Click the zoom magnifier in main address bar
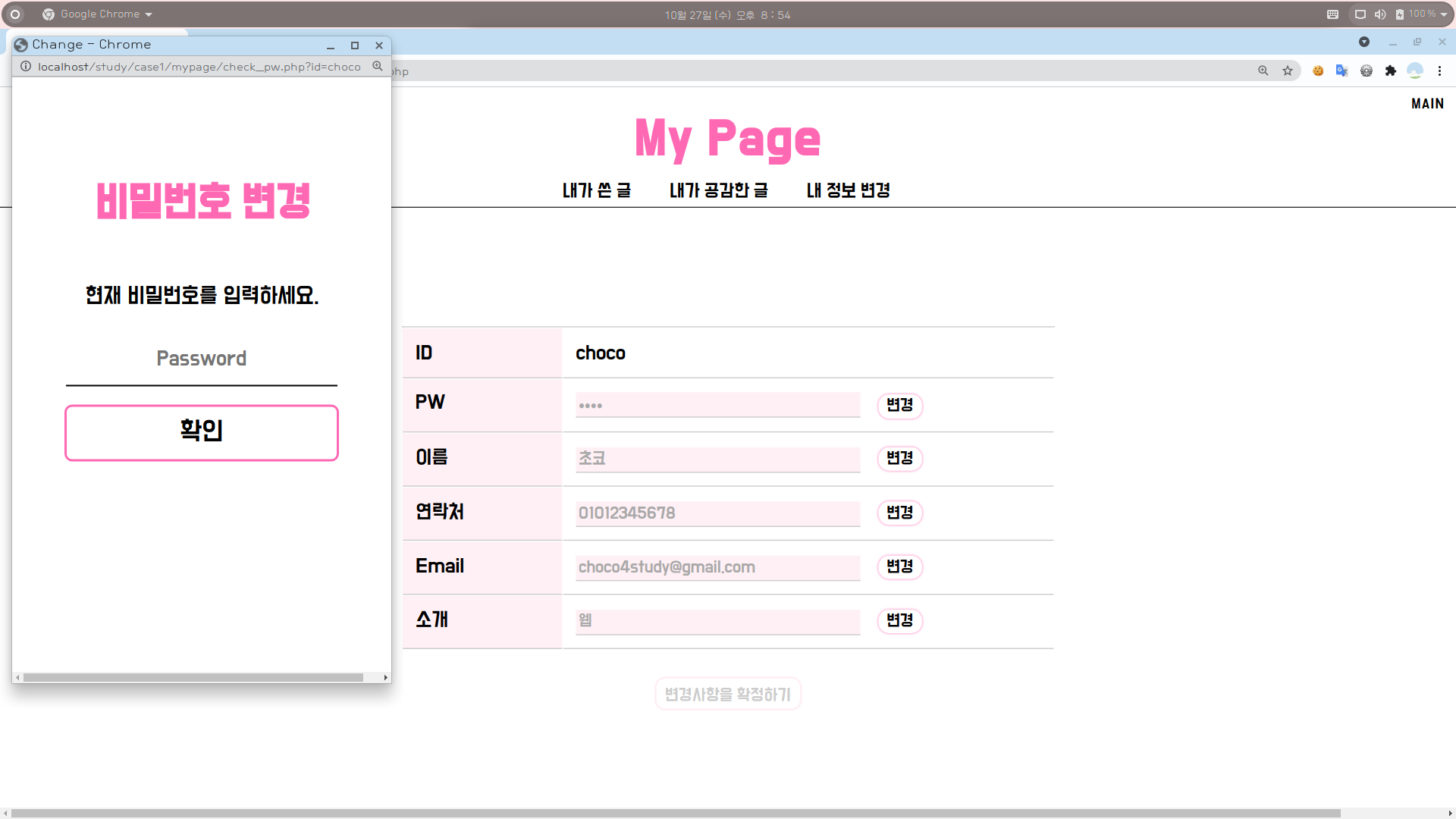This screenshot has height=819, width=1456. (1263, 71)
